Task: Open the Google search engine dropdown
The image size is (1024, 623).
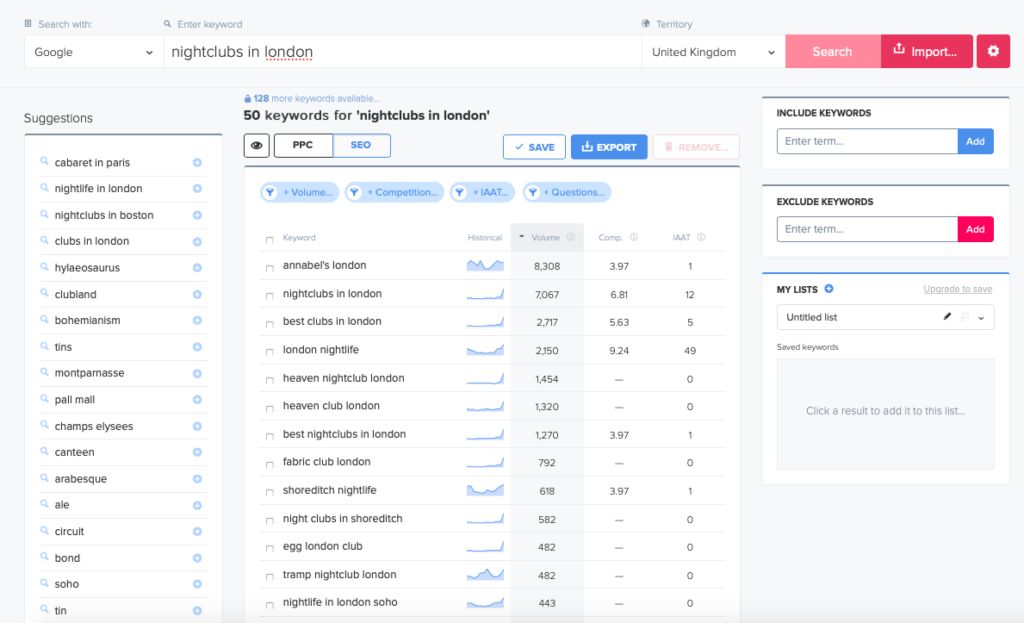Action: click(x=94, y=52)
